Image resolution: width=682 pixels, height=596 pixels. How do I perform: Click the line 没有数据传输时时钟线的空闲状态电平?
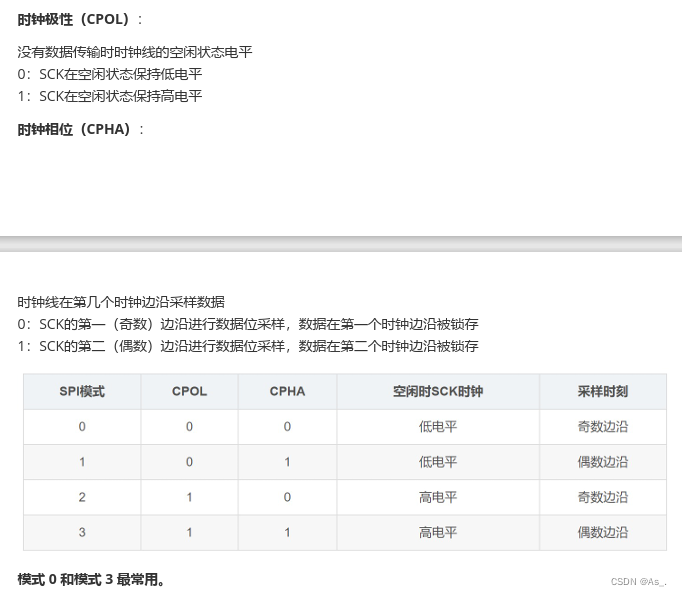(135, 52)
